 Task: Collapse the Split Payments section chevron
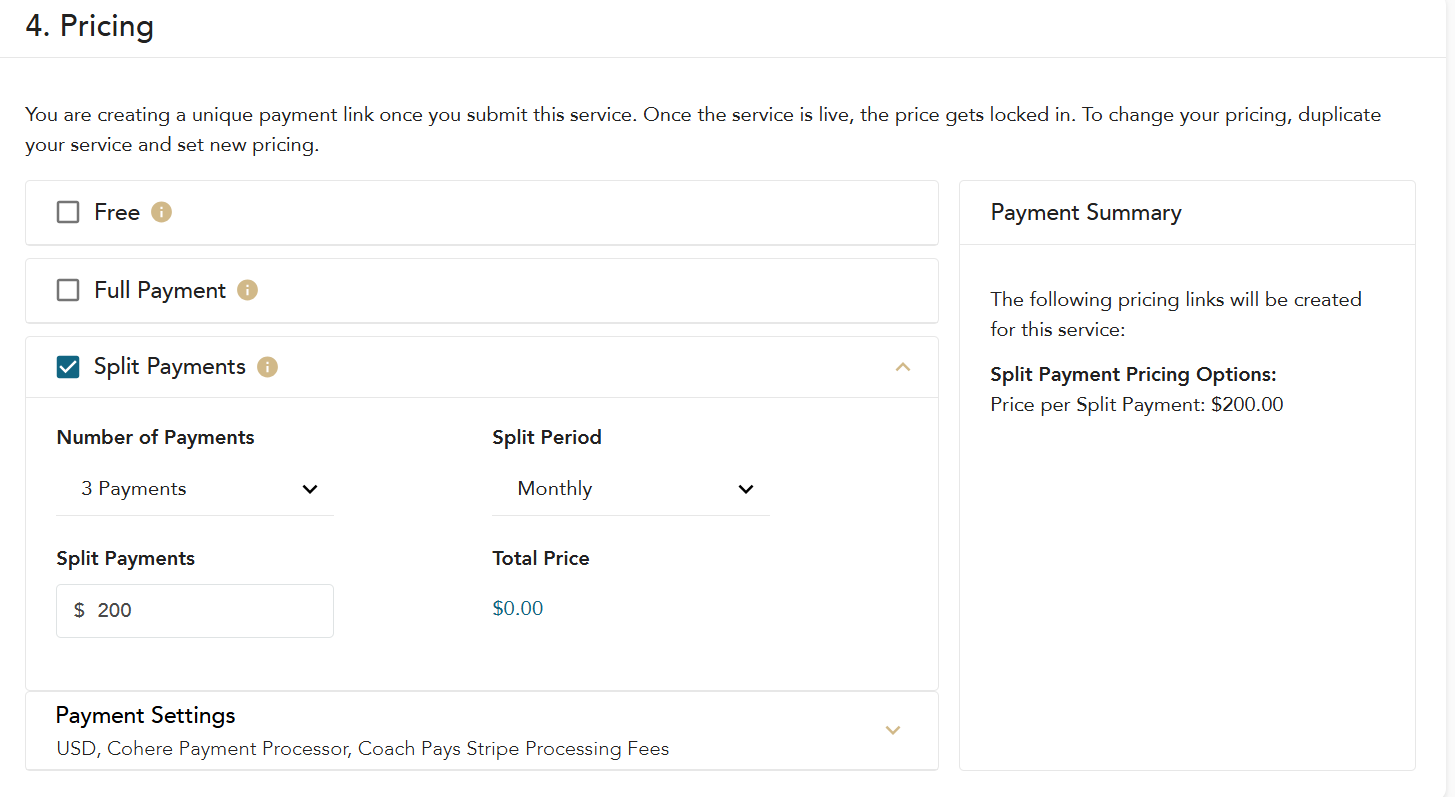[x=903, y=367]
